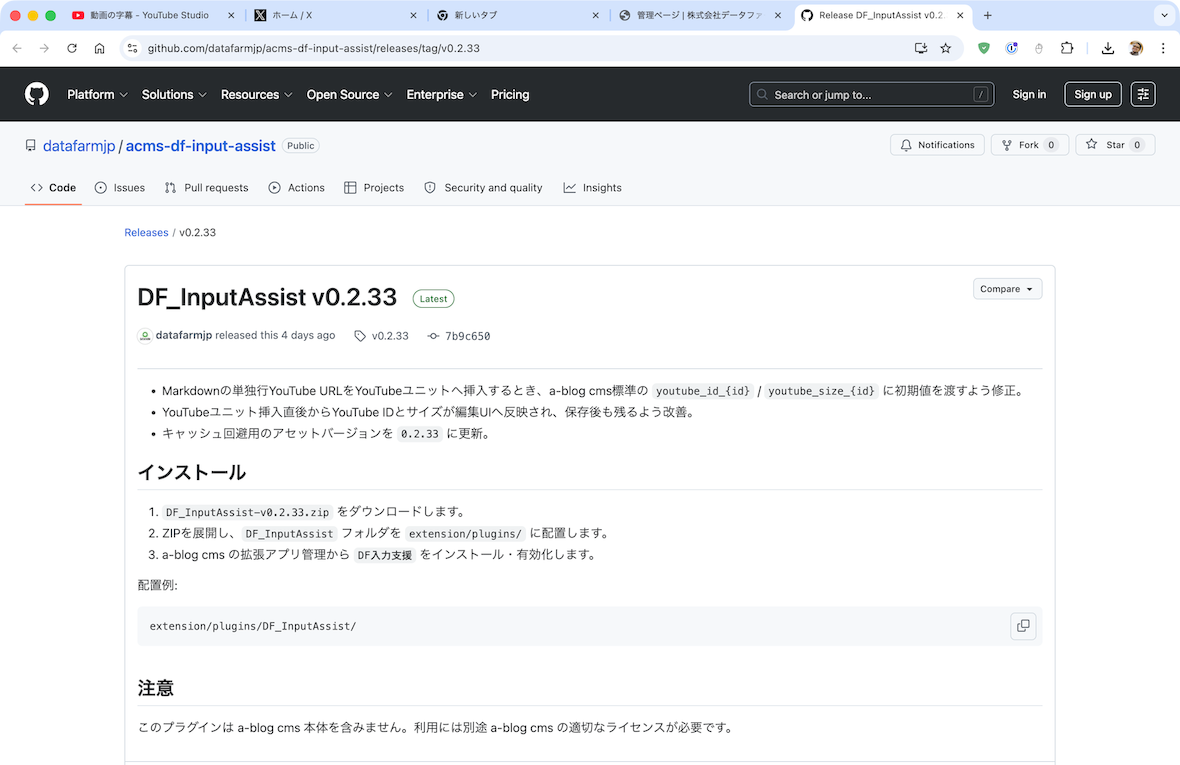Expand the Platform menu
Viewport: 1180px width, 765px height.
pyautogui.click(x=97, y=95)
